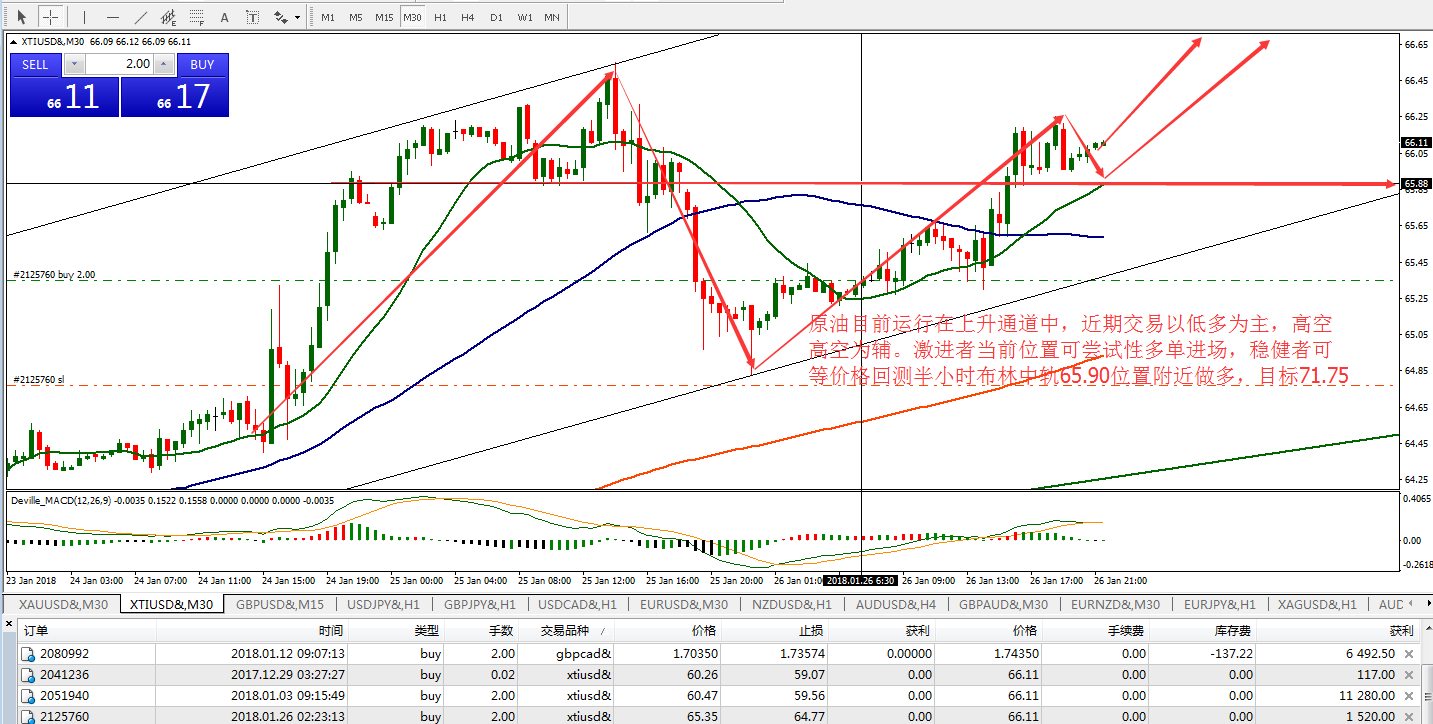The width and height of the screenshot is (1433, 724).
Task: Switch to the XAUUSD&,M30 chart tab
Action: click(62, 604)
